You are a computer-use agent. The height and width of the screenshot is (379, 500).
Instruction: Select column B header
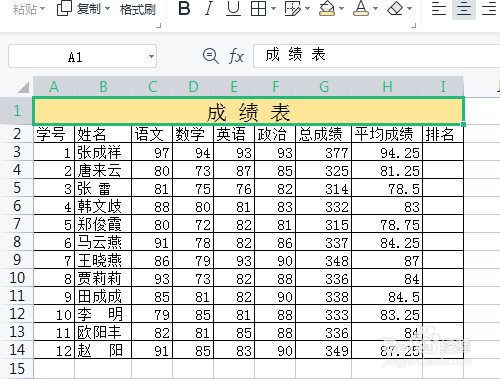103,87
